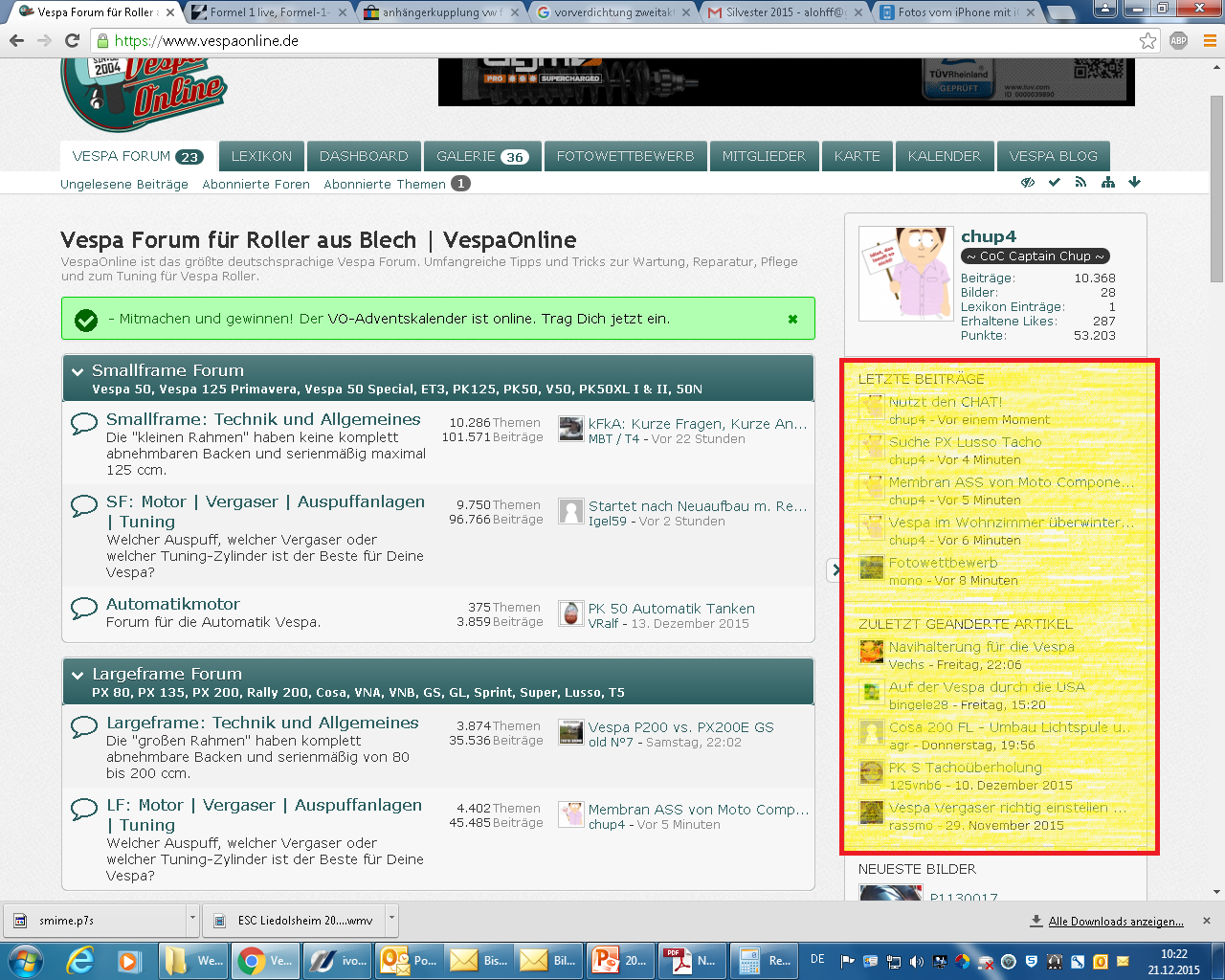1225x980 pixels.
Task: Dismiss the green Adventskalender notice
Action: click(x=792, y=319)
